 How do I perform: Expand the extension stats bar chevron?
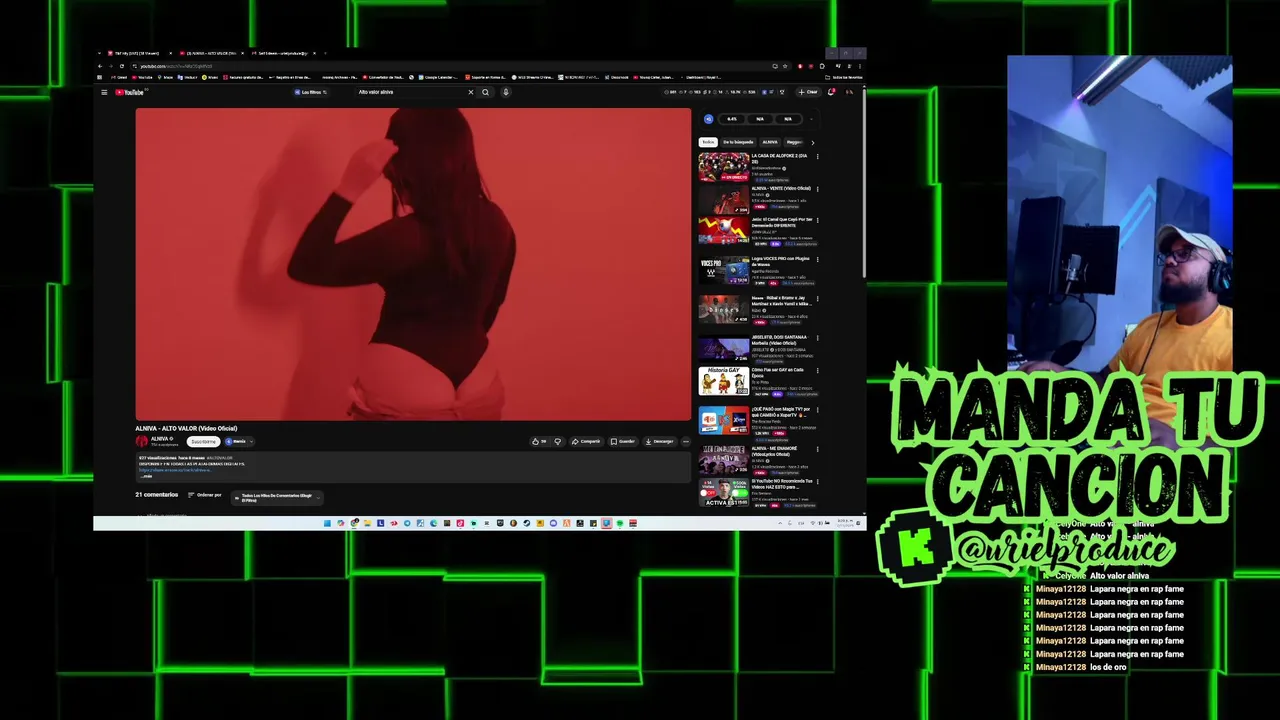click(x=811, y=119)
